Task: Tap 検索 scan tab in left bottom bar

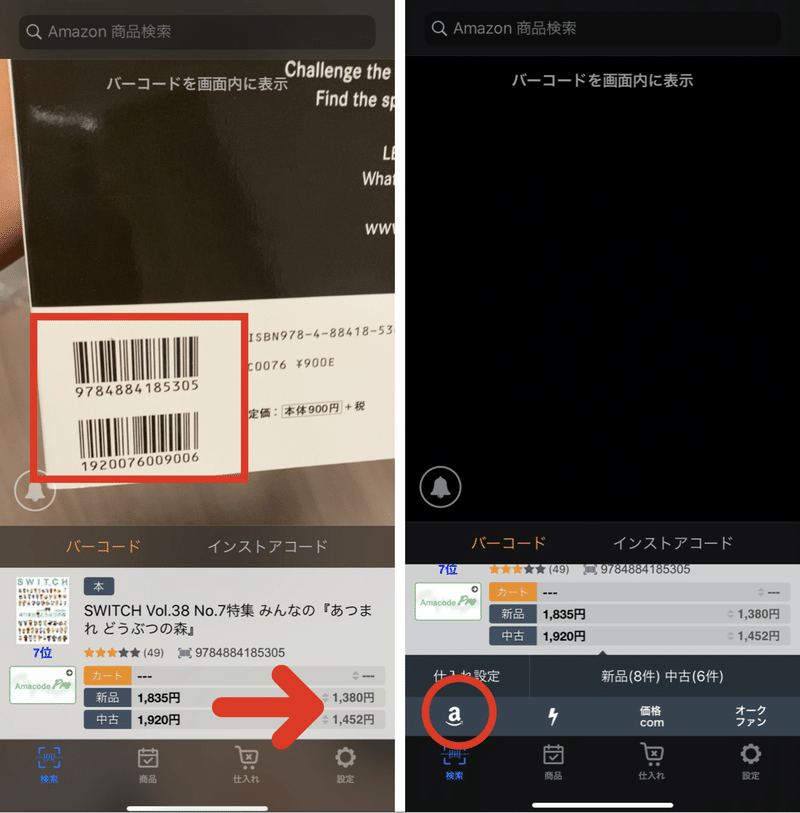Action: pyautogui.click(x=49, y=765)
